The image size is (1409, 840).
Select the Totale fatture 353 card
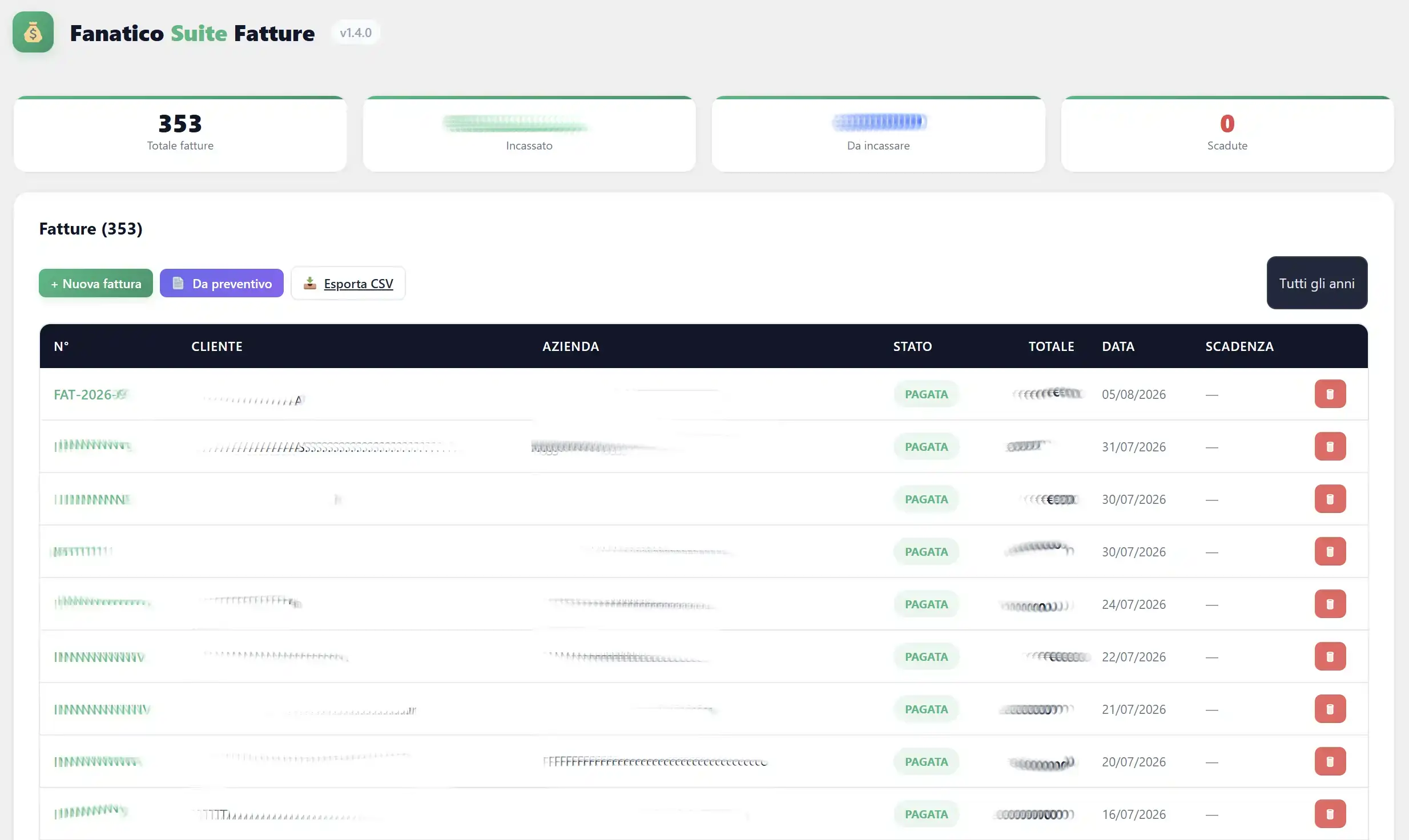point(180,134)
